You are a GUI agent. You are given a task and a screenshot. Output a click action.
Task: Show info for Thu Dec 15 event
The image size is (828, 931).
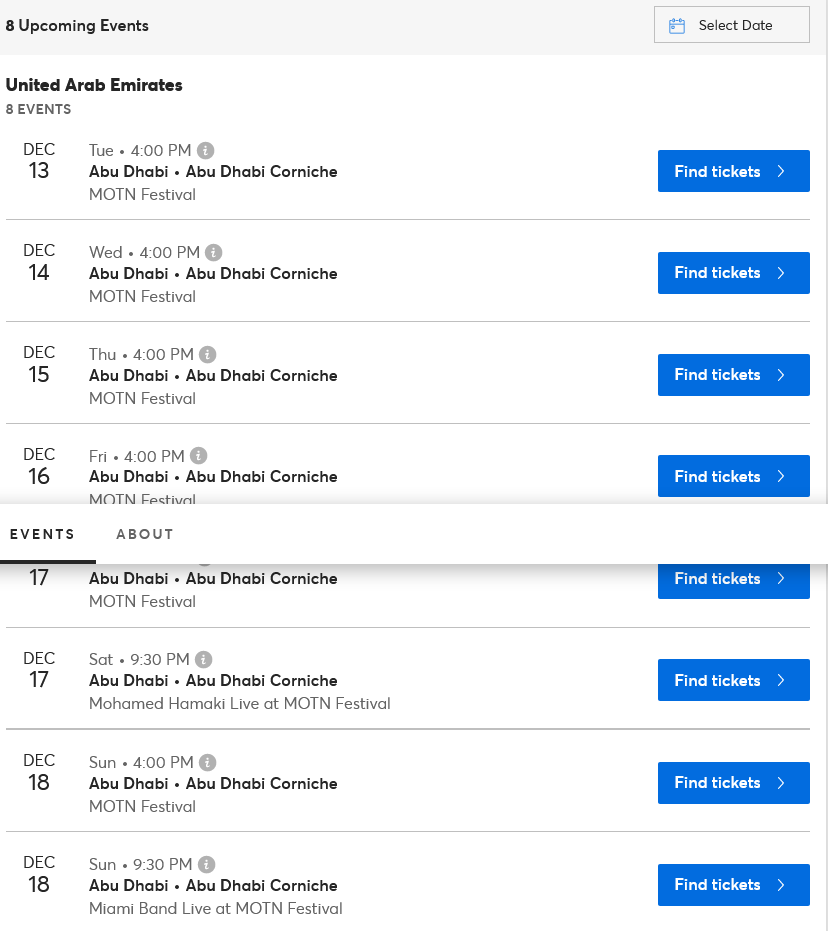[x=208, y=354]
